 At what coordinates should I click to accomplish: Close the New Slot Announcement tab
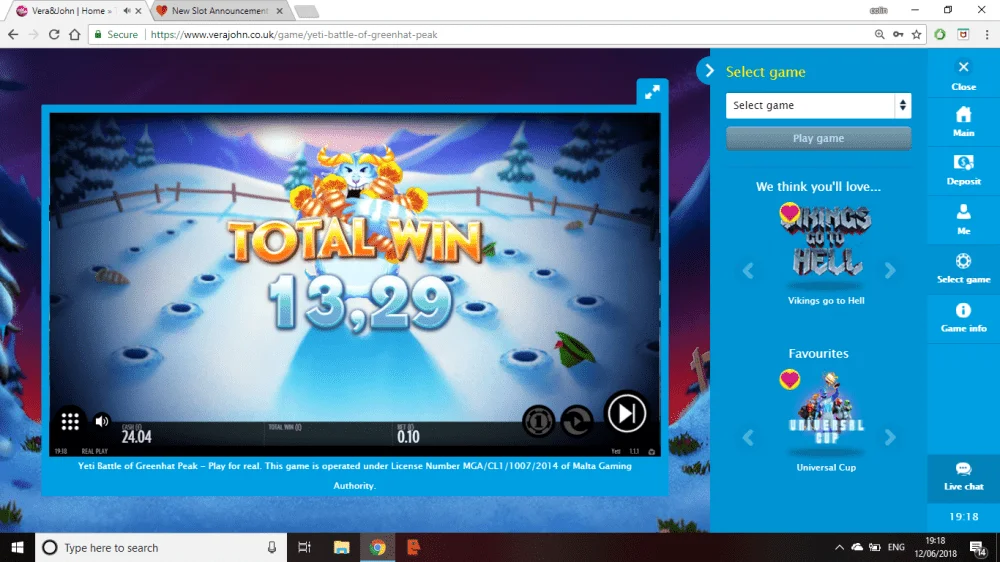[x=279, y=11]
